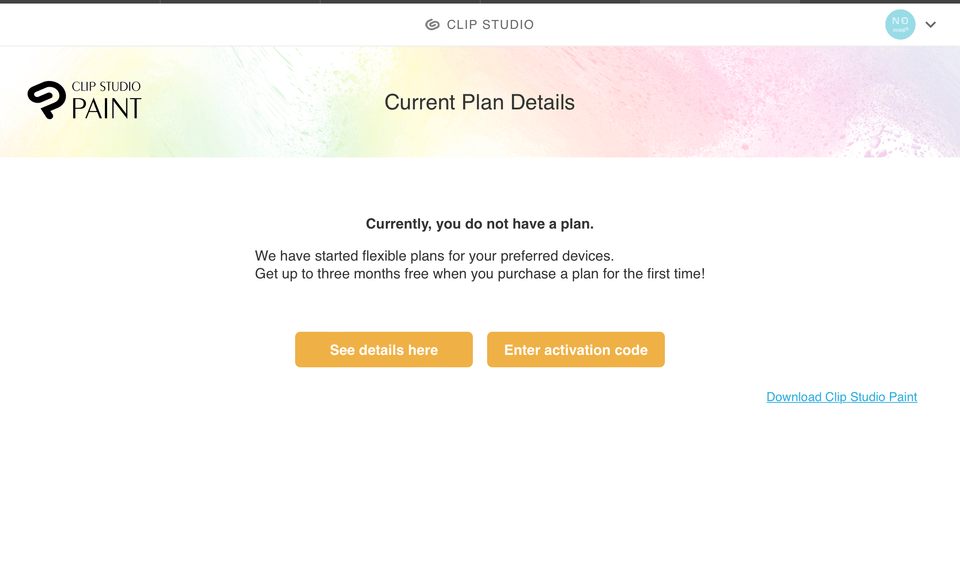Screen dimensions: 960x587
Task: Open the account avatar circle top right
Action: 900,24
